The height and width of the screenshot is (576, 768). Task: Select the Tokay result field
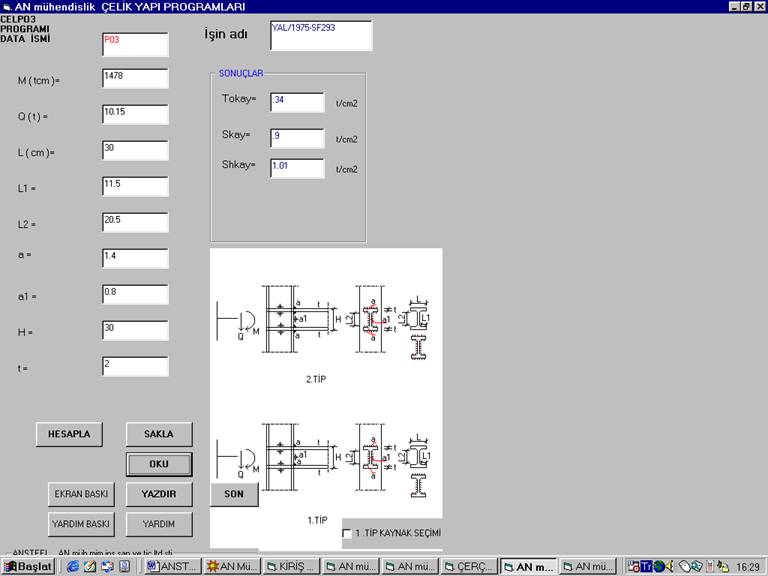[x=297, y=102]
